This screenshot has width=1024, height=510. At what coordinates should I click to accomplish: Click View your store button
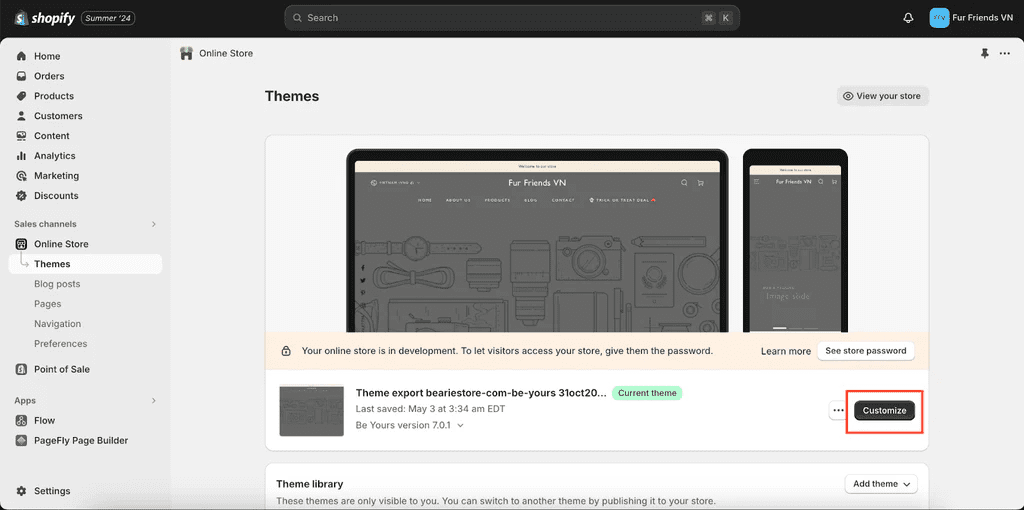point(882,96)
